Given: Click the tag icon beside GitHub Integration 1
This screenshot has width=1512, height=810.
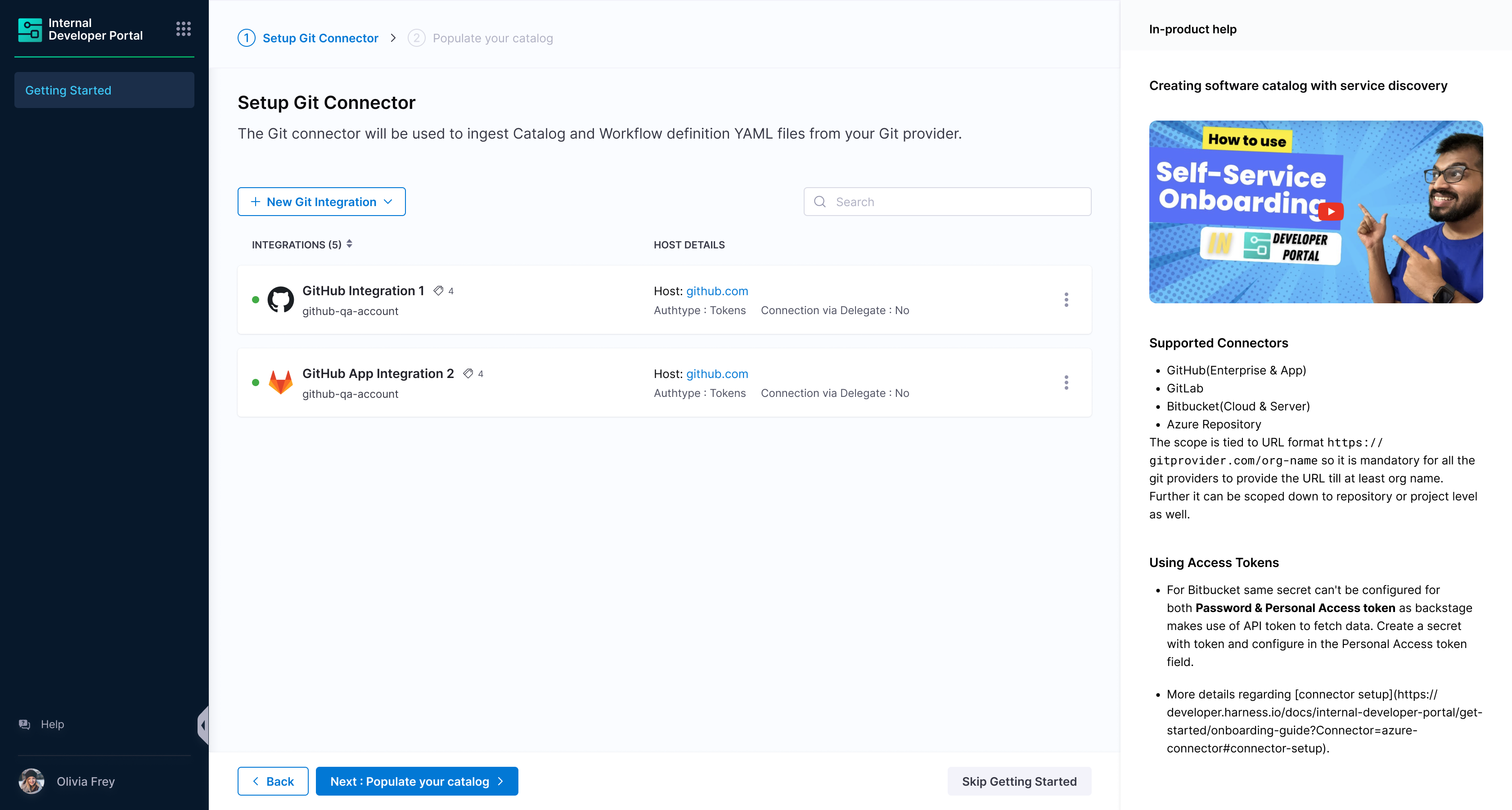Looking at the screenshot, I should pos(438,291).
